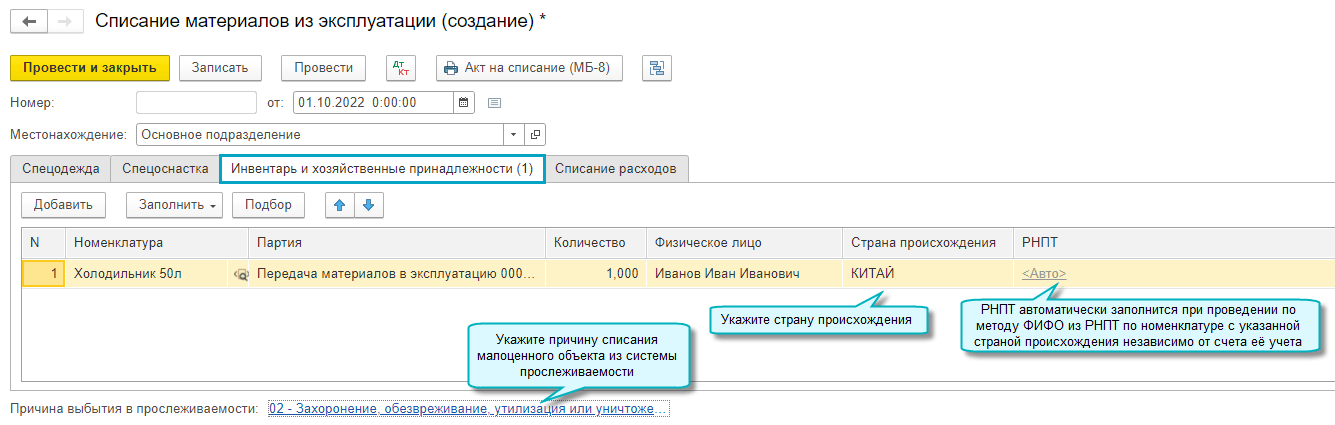Click the traceability icon in Холодильник 50л row

tap(240, 274)
